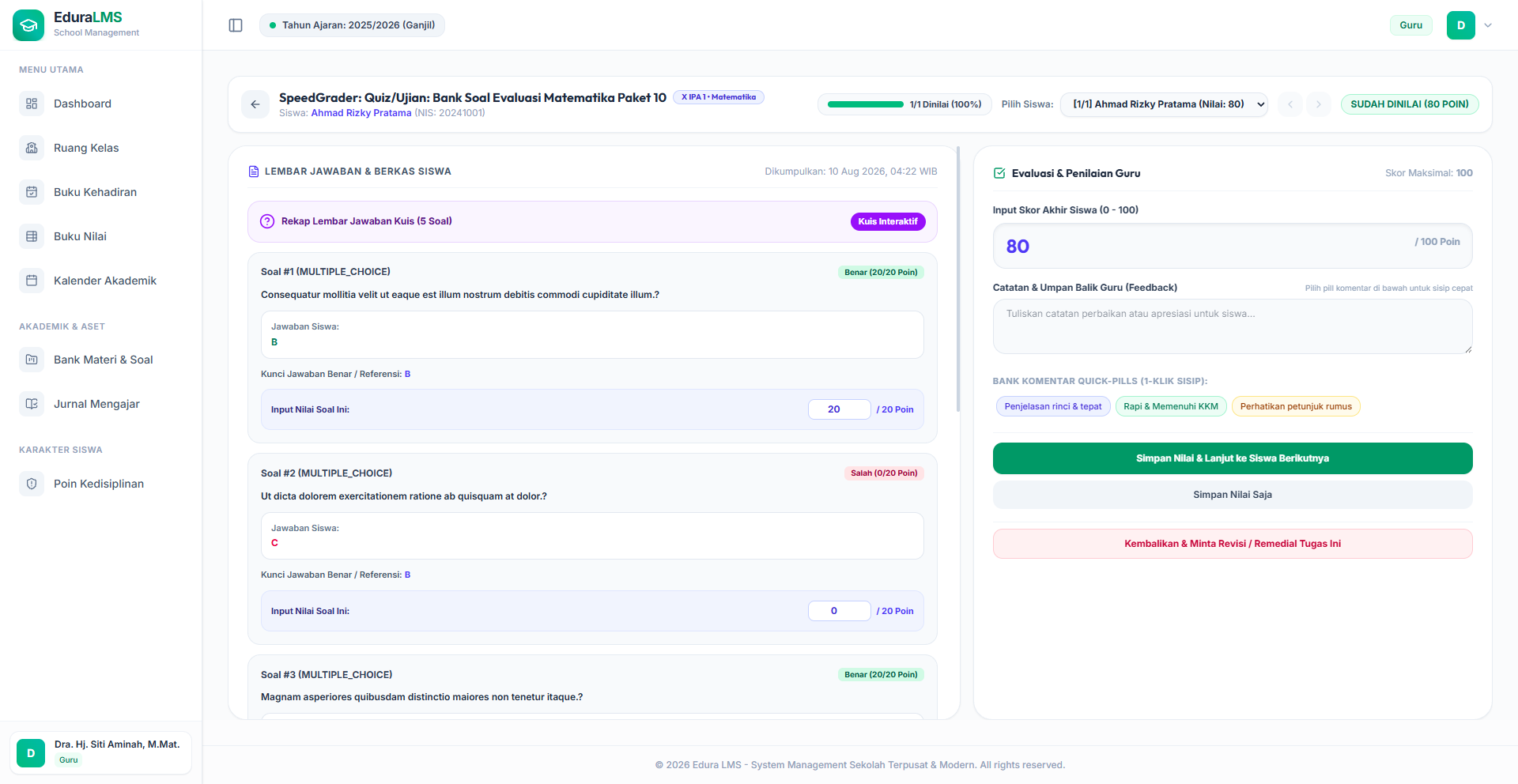Click the Simpan Nilai Saja button
Image resolution: width=1518 pixels, height=784 pixels.
(x=1233, y=495)
